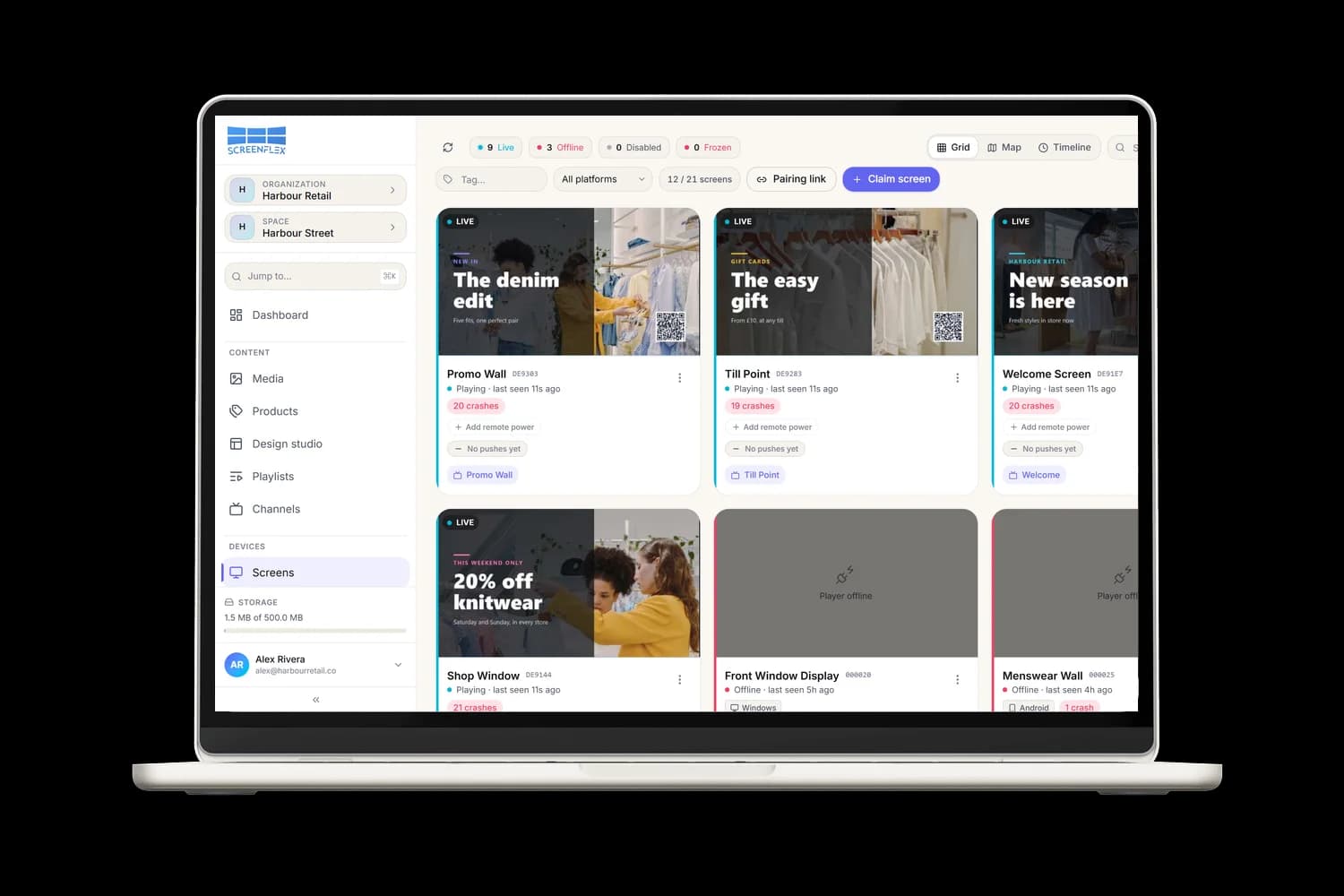
Task: Open the Promo Wall channel chip
Action: [x=483, y=475]
